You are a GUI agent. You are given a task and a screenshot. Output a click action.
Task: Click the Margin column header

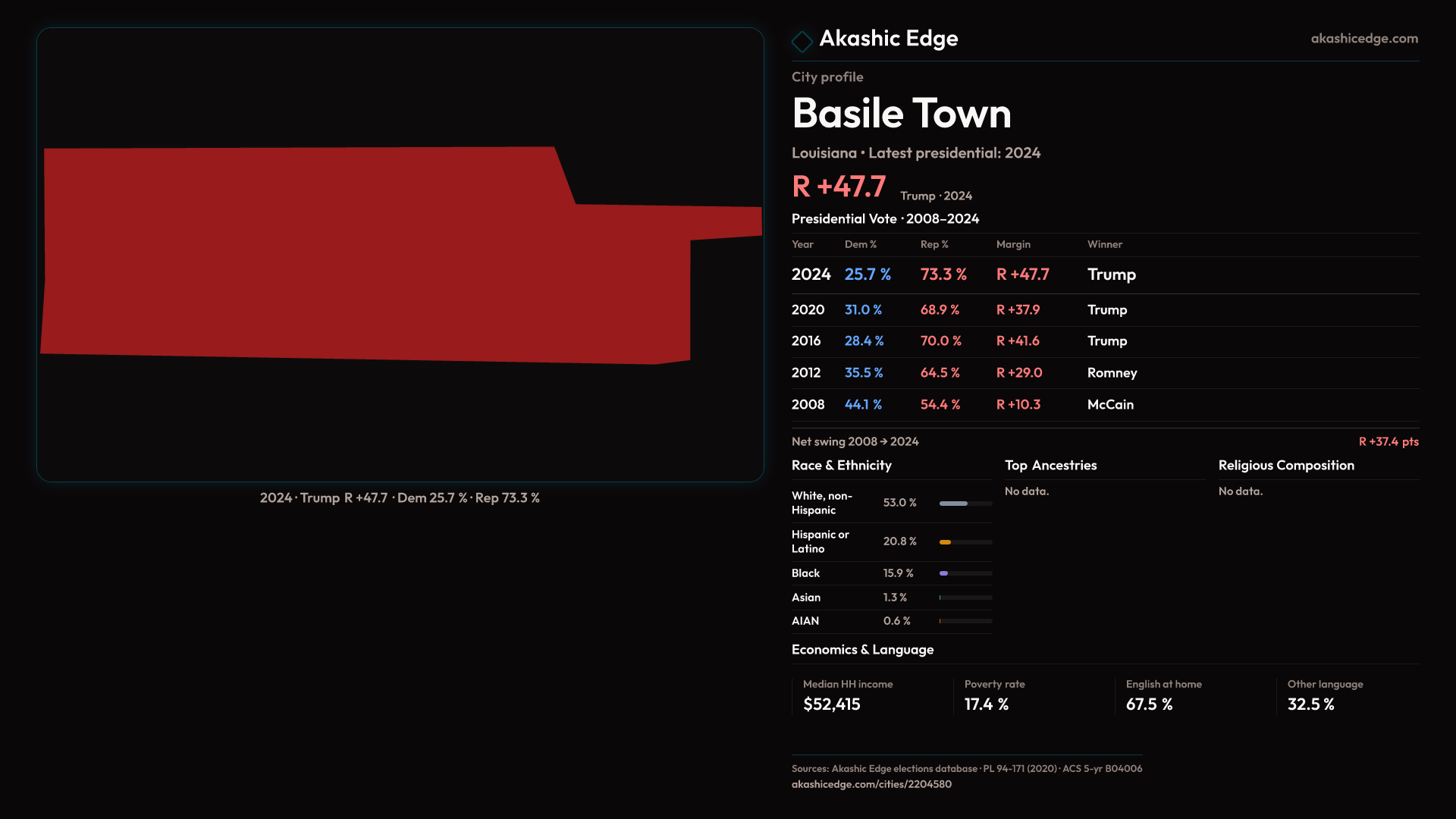[x=1013, y=244]
